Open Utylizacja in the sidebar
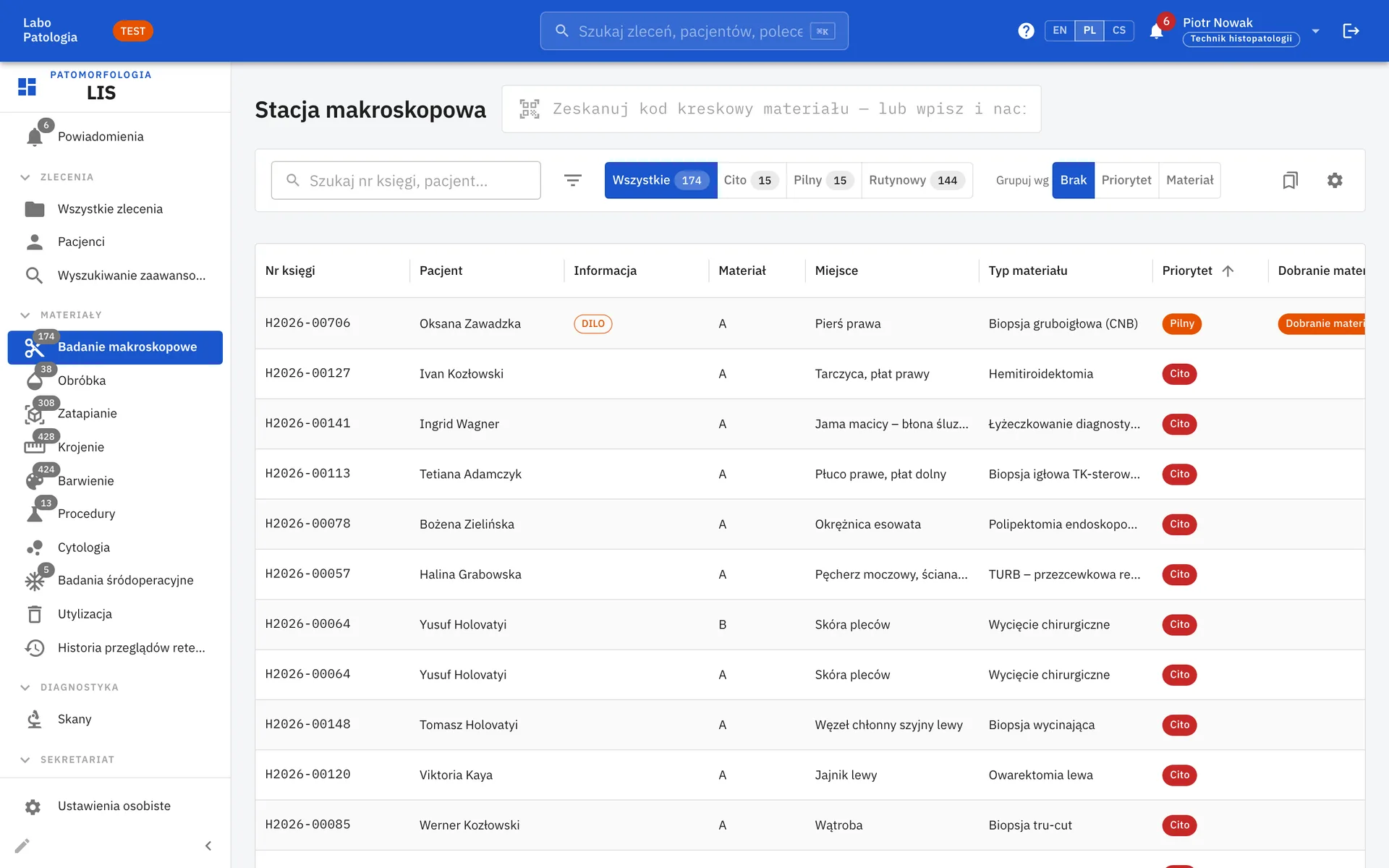 (115, 614)
